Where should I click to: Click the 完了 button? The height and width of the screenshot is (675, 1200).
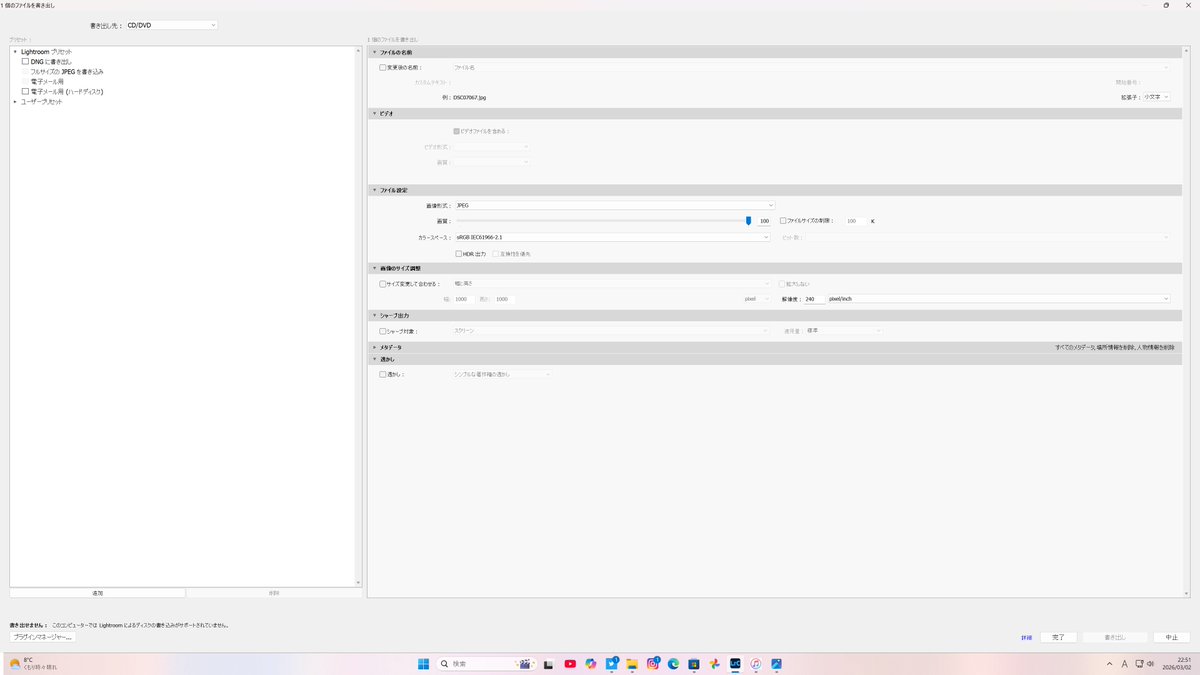[1059, 637]
